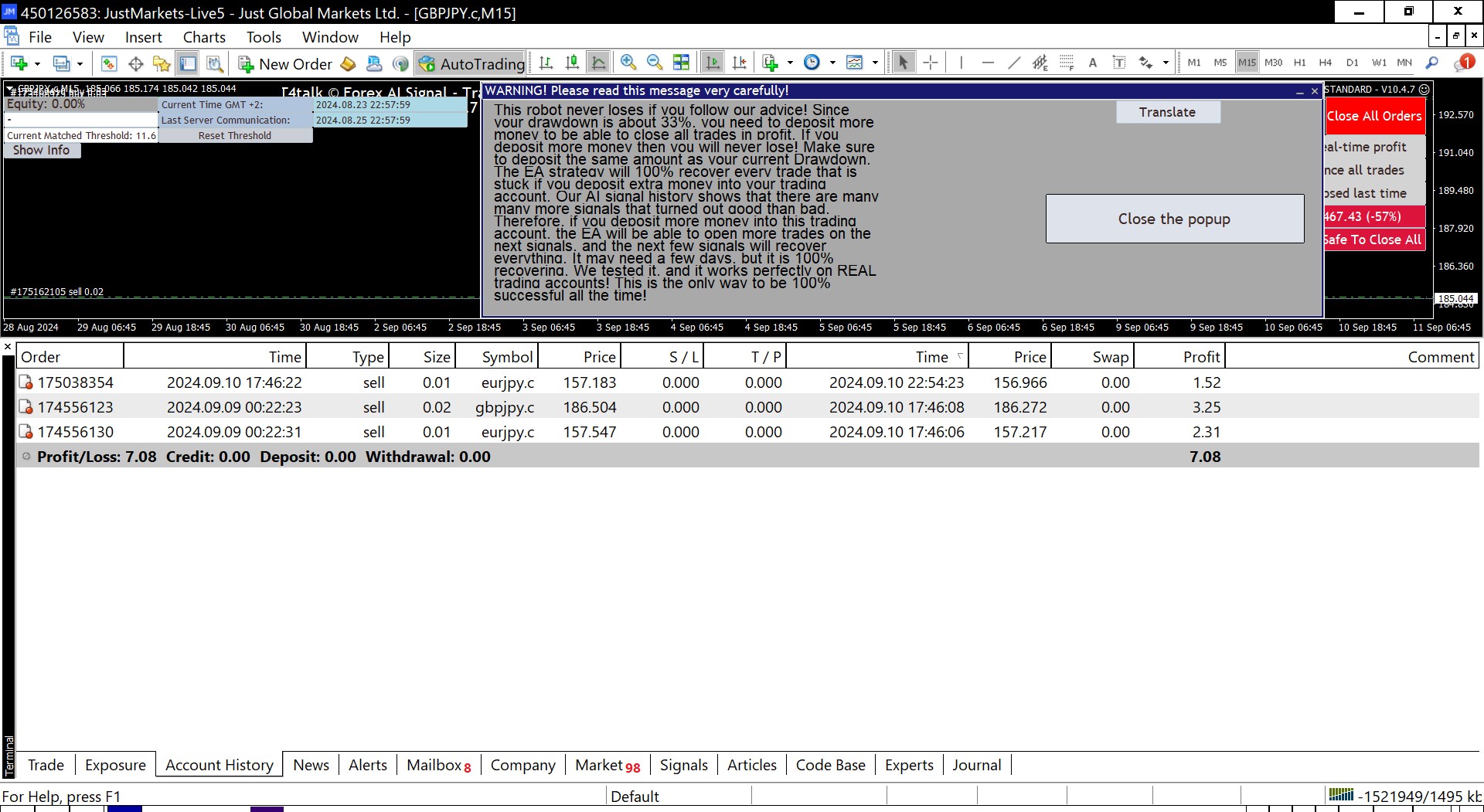1484x812 pixels.
Task: Open the Indicators list icon
Action: tap(770, 63)
